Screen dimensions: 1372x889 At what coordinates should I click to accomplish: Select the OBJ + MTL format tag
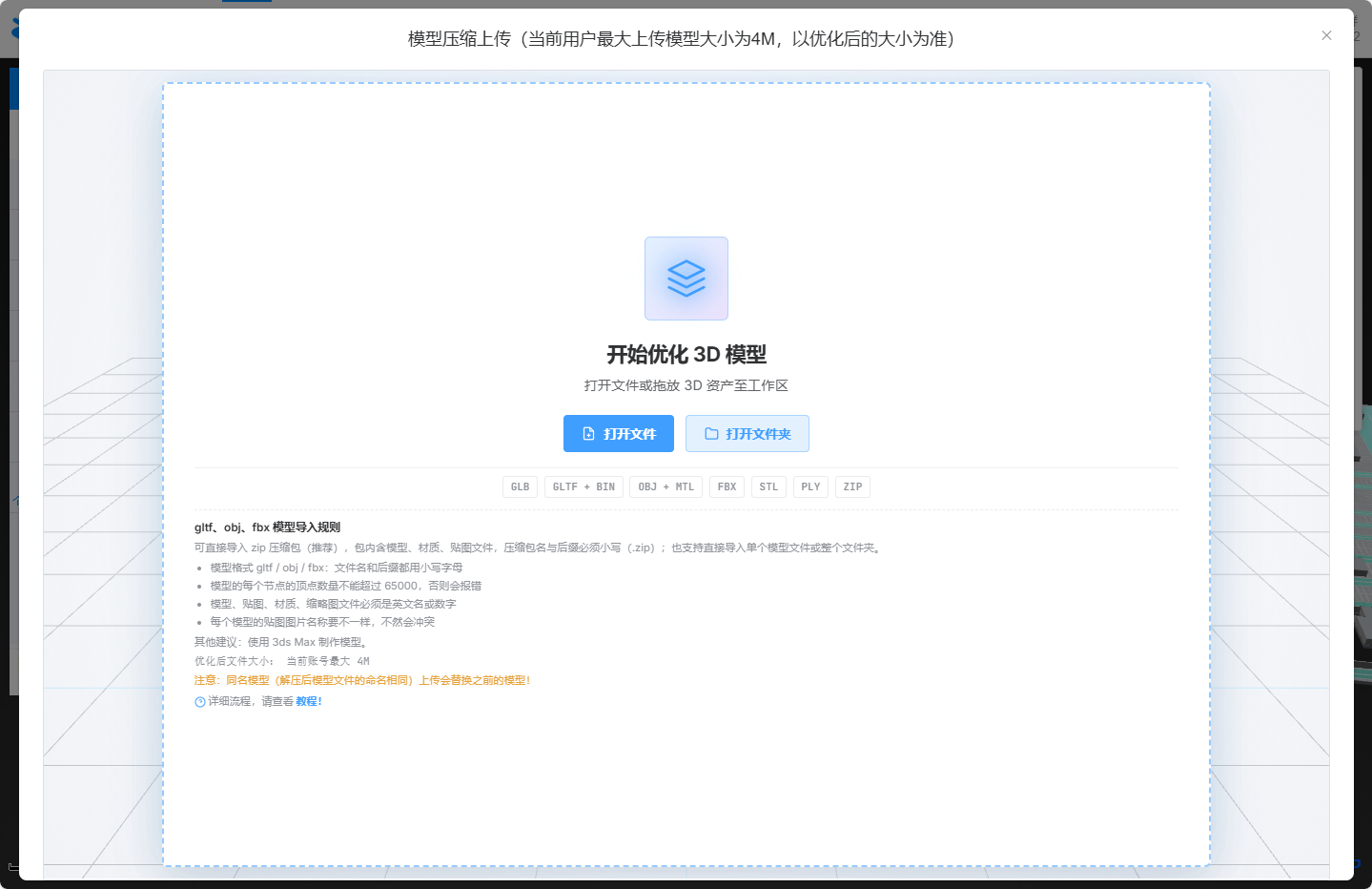coord(666,486)
